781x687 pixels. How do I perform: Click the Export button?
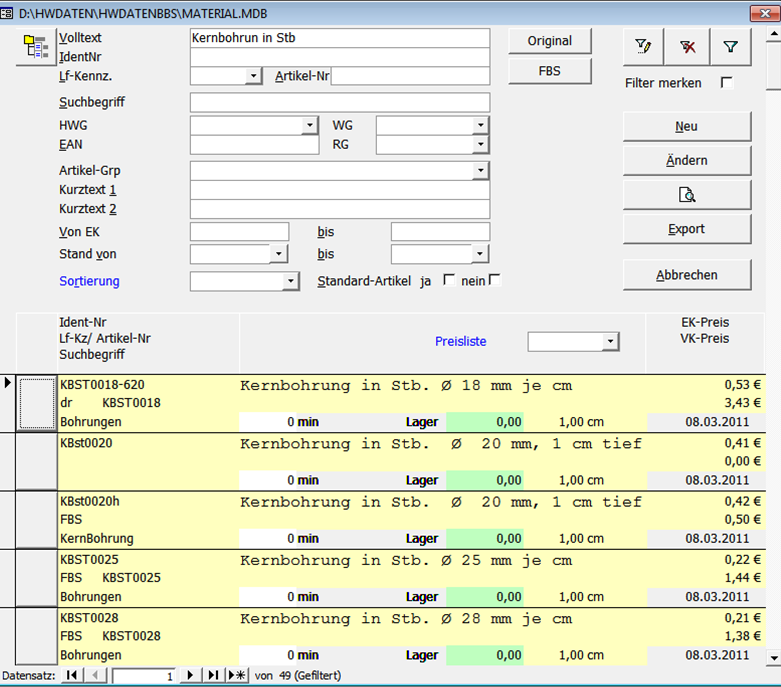[x=687, y=229]
